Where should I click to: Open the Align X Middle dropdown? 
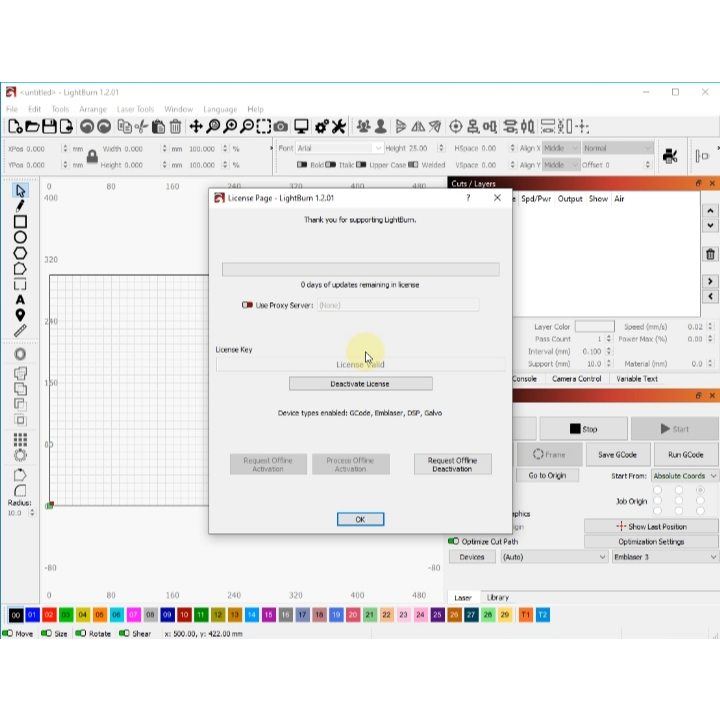(561, 148)
